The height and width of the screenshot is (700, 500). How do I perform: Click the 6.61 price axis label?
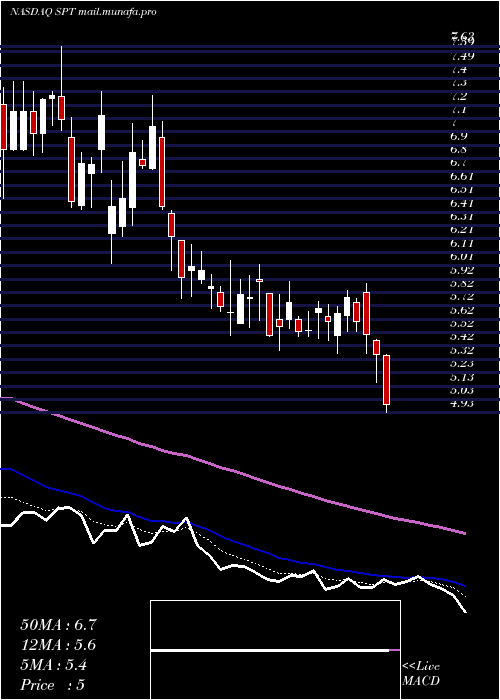pos(462,177)
